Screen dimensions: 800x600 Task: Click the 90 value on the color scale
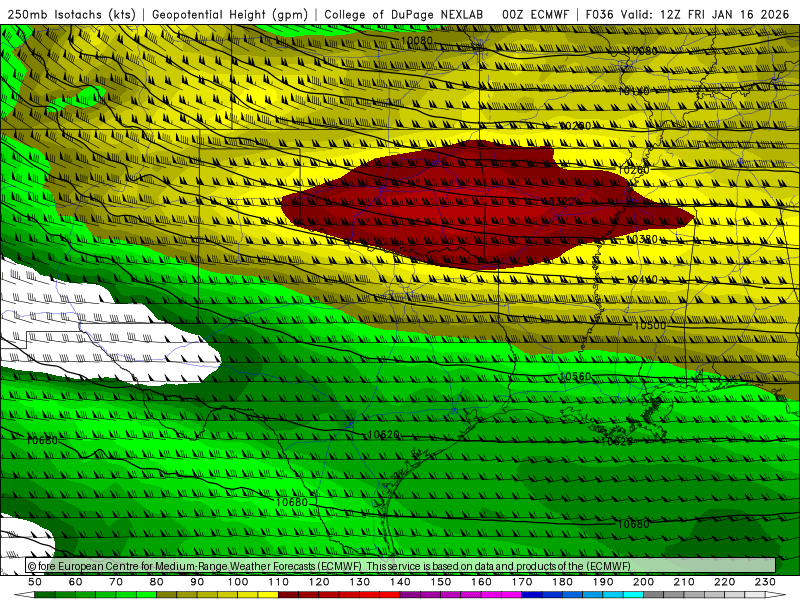(197, 582)
